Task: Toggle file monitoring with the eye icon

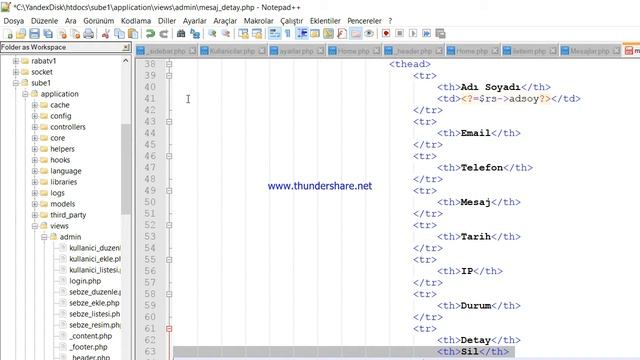Action: tap(369, 34)
